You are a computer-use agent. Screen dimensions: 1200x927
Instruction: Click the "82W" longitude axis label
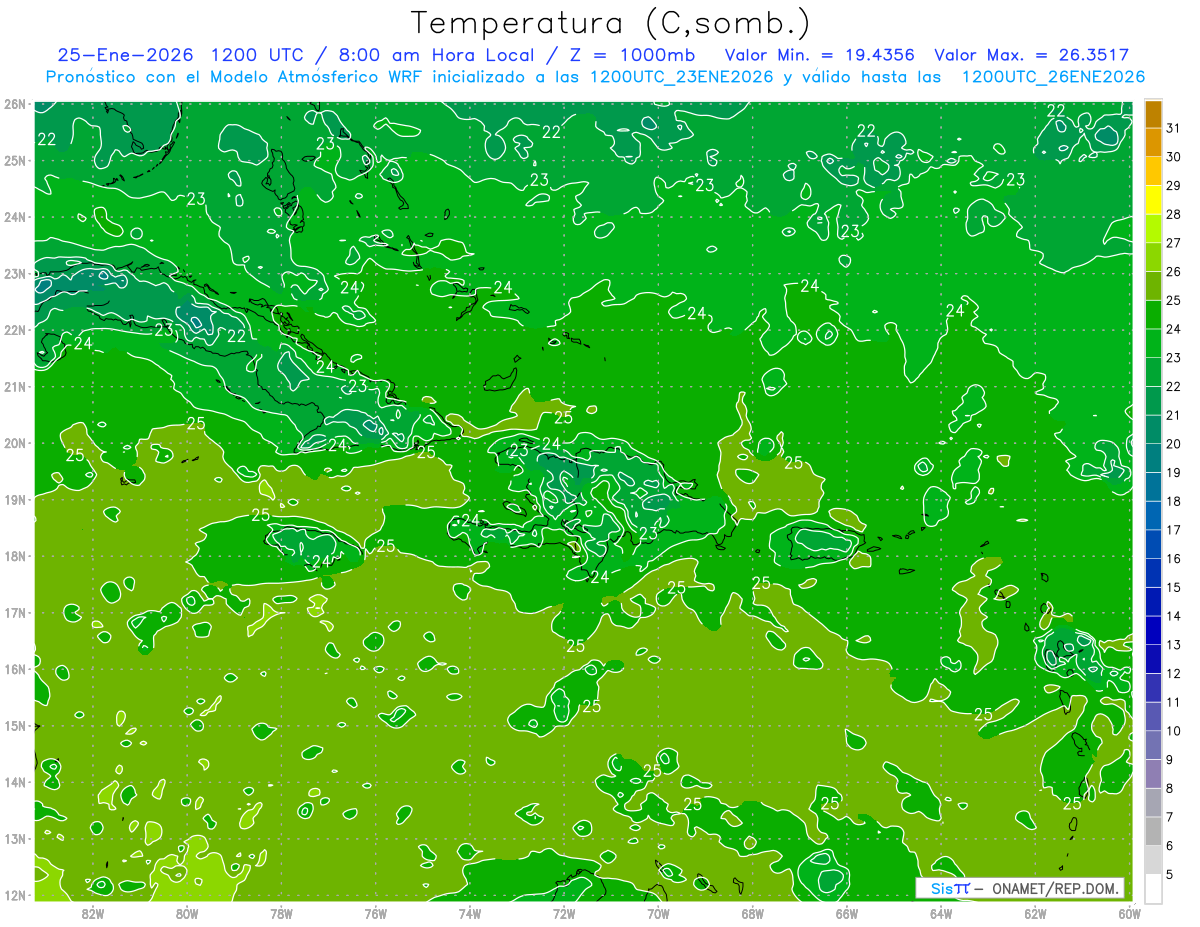[x=92, y=912]
